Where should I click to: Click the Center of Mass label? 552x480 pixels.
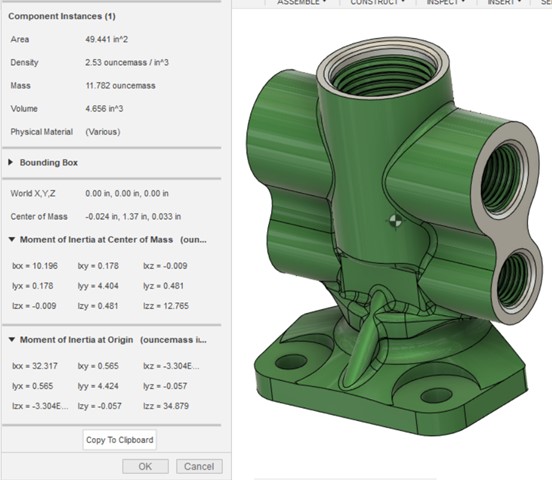coord(39,217)
